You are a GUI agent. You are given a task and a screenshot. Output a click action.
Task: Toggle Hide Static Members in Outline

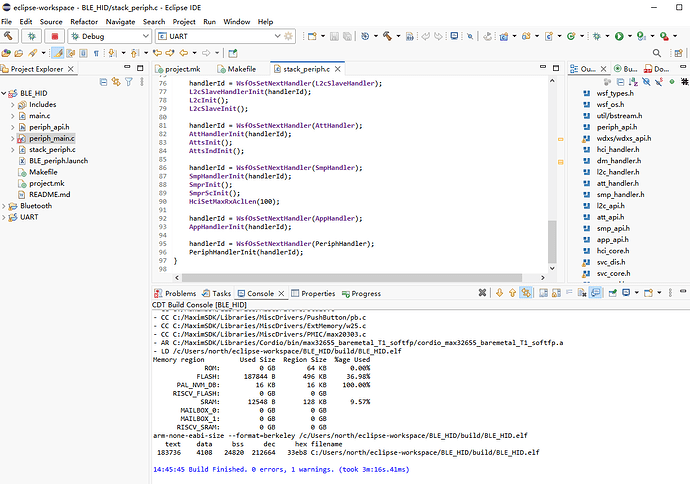coord(659,82)
